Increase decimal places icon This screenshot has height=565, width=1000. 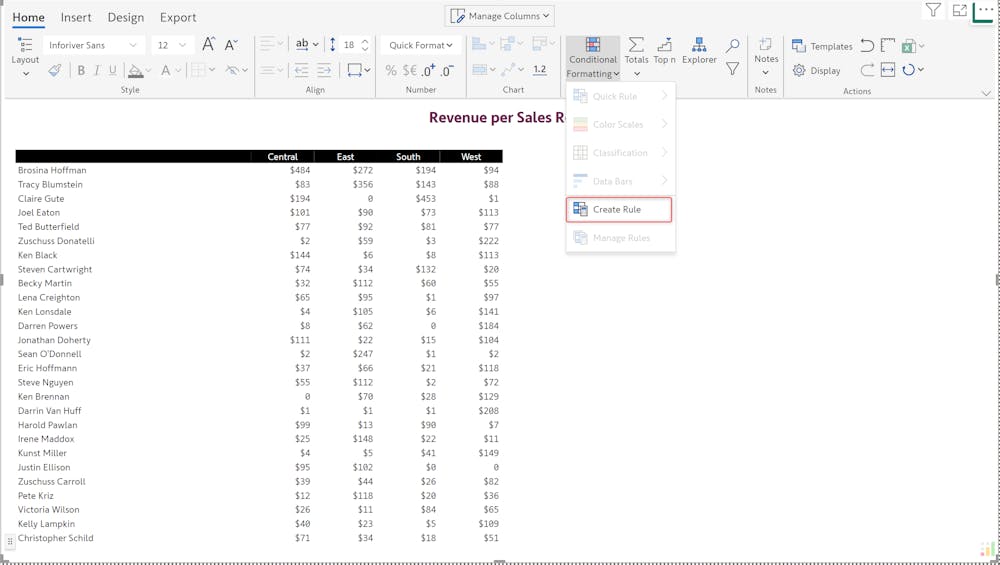point(429,70)
